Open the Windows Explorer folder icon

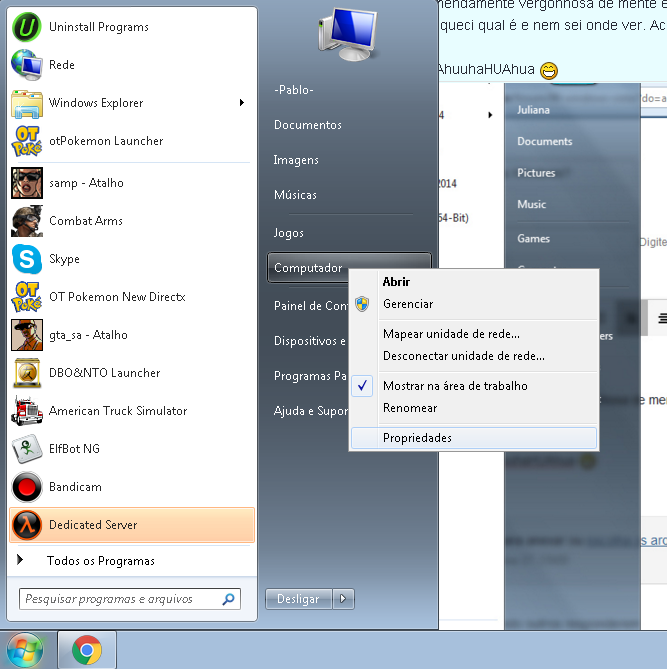tap(26, 103)
